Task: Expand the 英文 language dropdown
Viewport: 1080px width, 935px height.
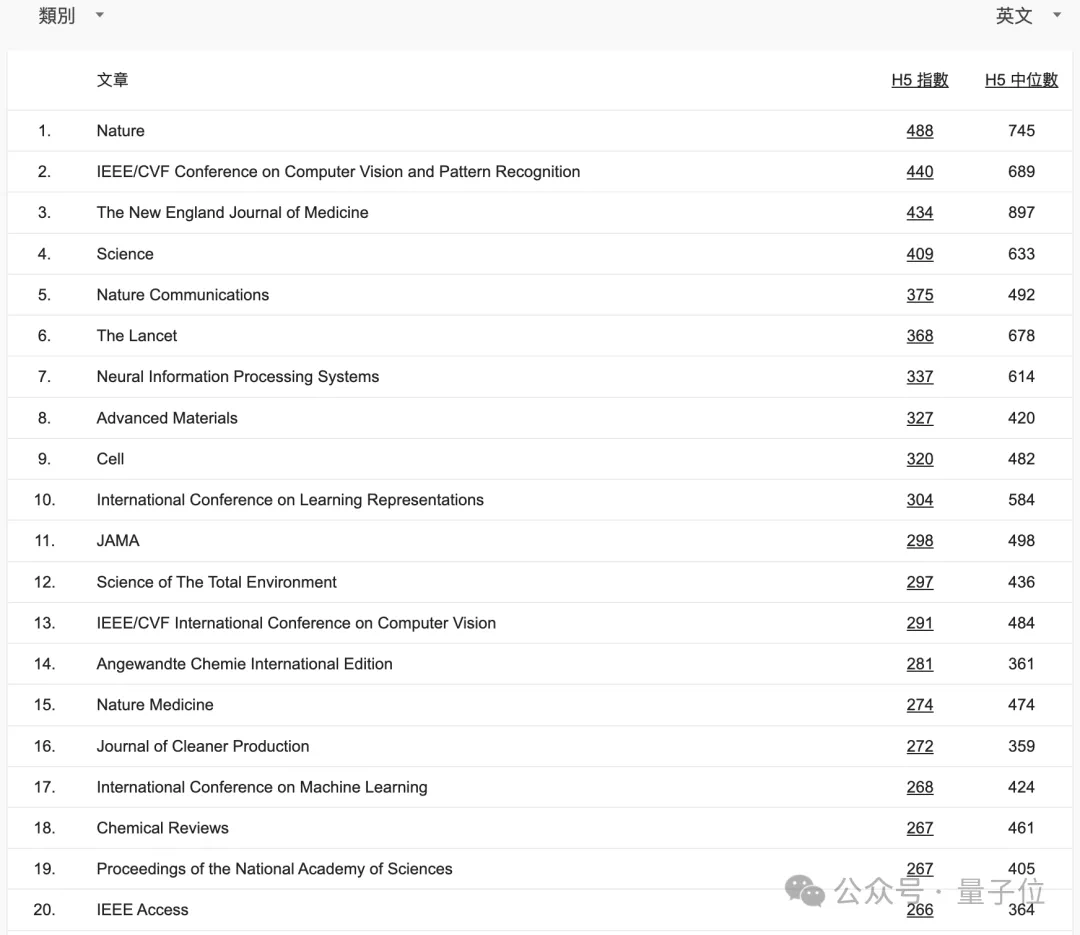Action: point(1028,15)
